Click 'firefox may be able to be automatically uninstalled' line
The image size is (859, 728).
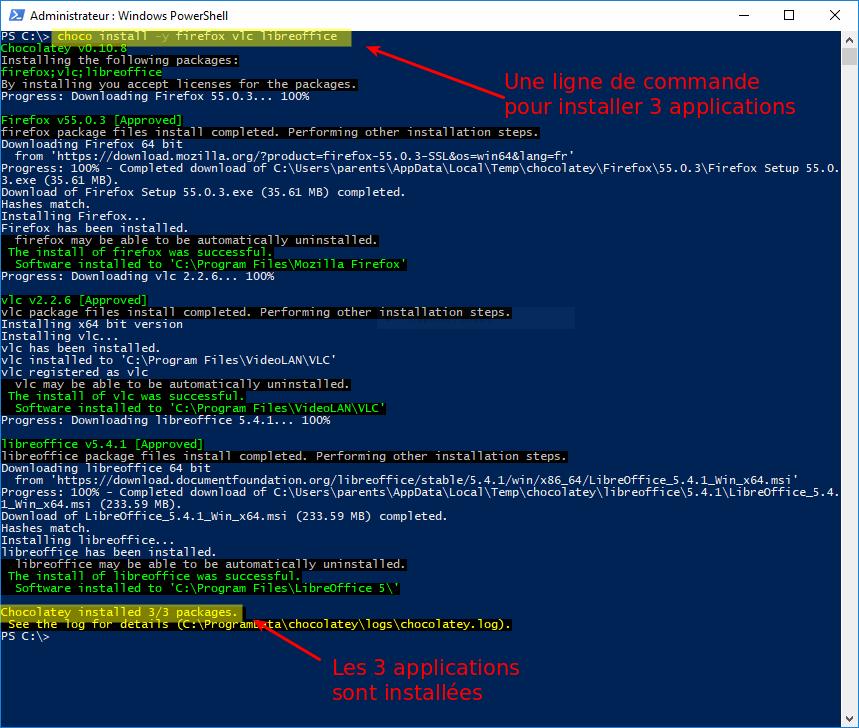coord(196,240)
